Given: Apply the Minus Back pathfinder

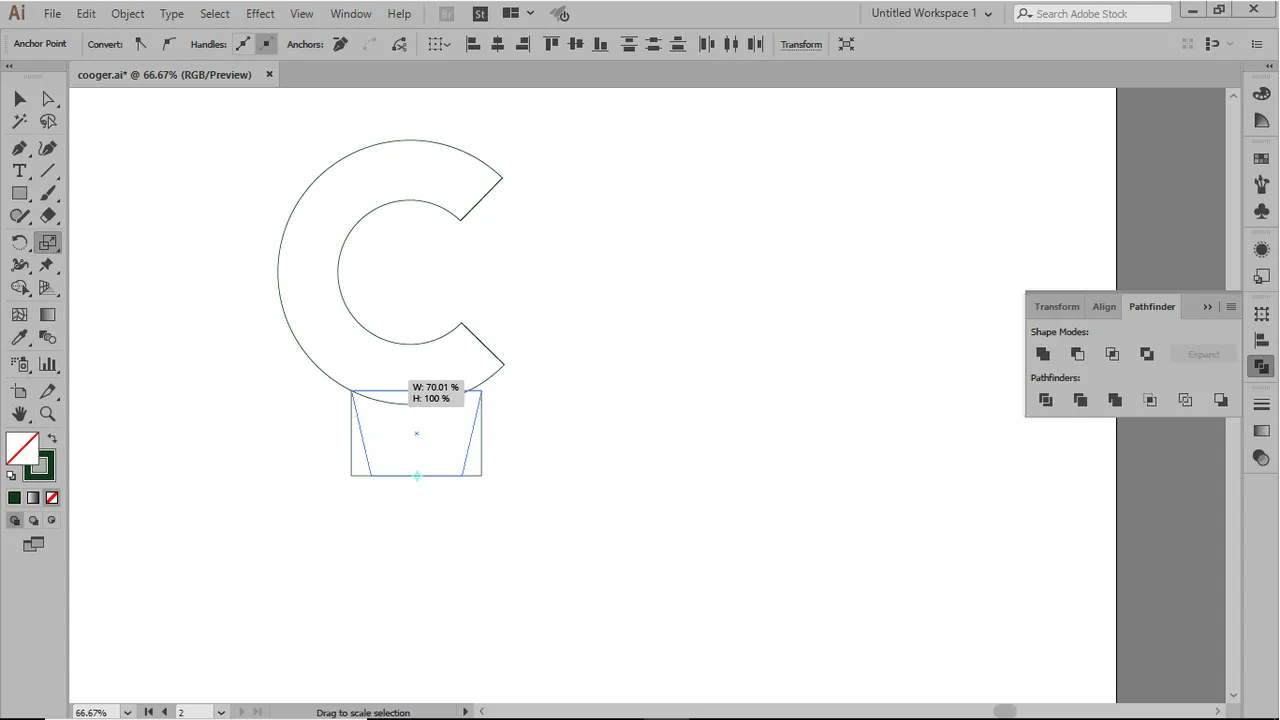Looking at the screenshot, I should tap(1221, 400).
